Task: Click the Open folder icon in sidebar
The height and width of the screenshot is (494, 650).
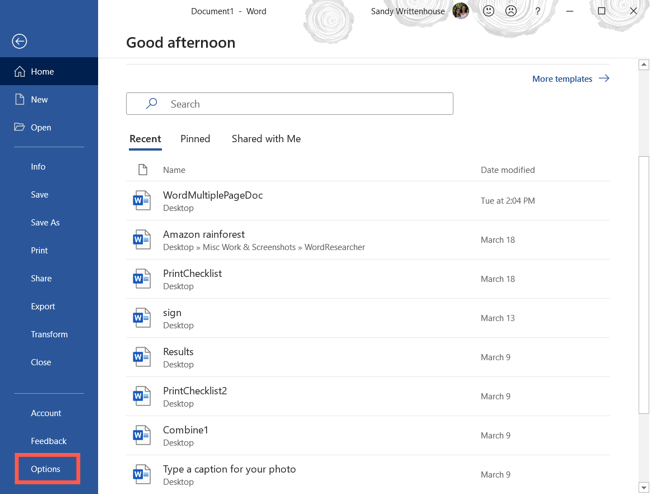Action: point(19,127)
